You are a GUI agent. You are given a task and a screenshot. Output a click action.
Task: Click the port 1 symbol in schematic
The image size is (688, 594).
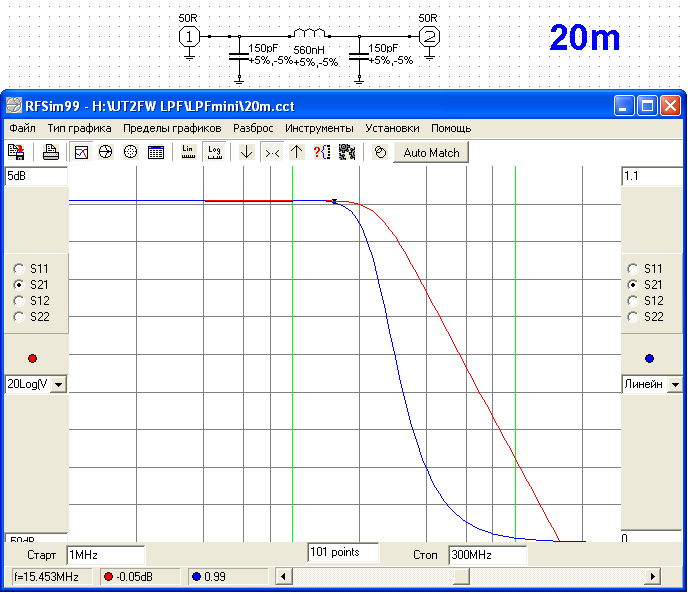[189, 37]
